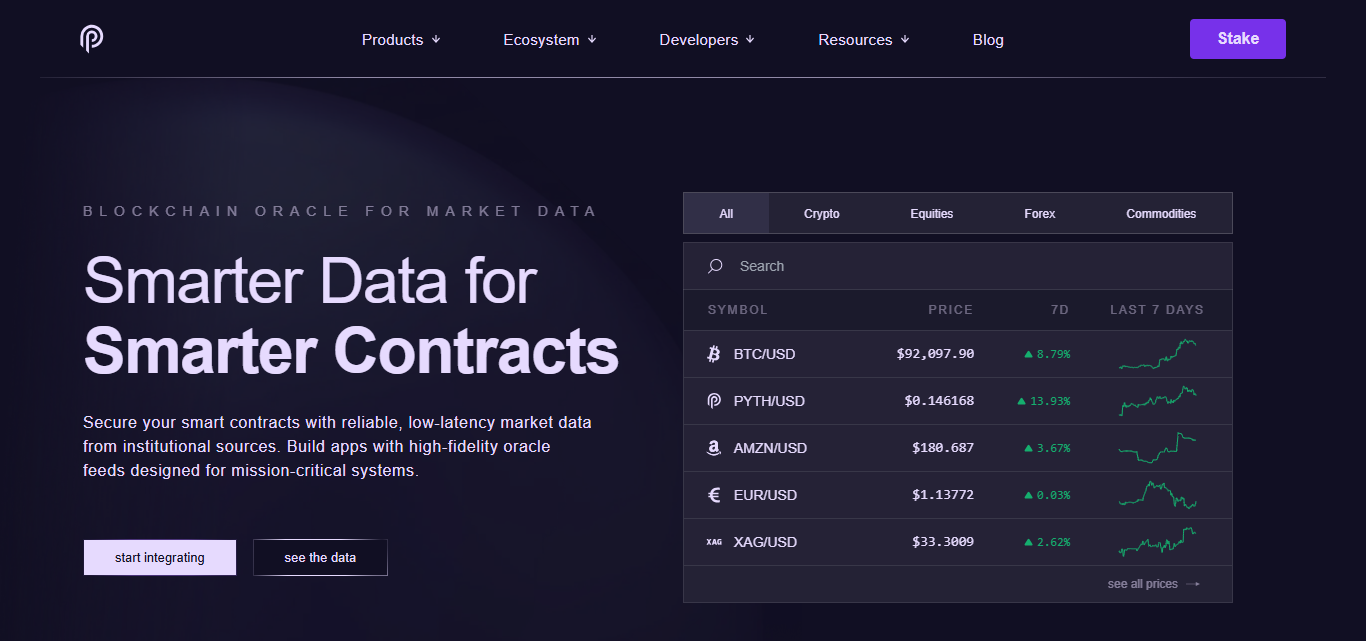This screenshot has width=1366, height=641.
Task: Click the Bitcoin icon in the BTC/USD row
Action: click(714, 354)
